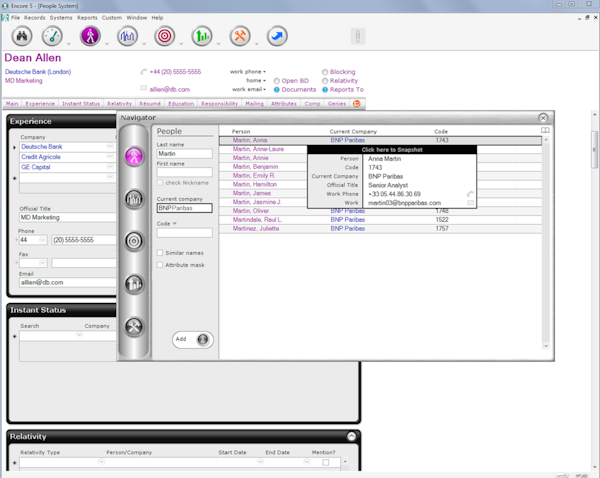
Task: Click the Last name field containing Martin
Action: [184, 153]
